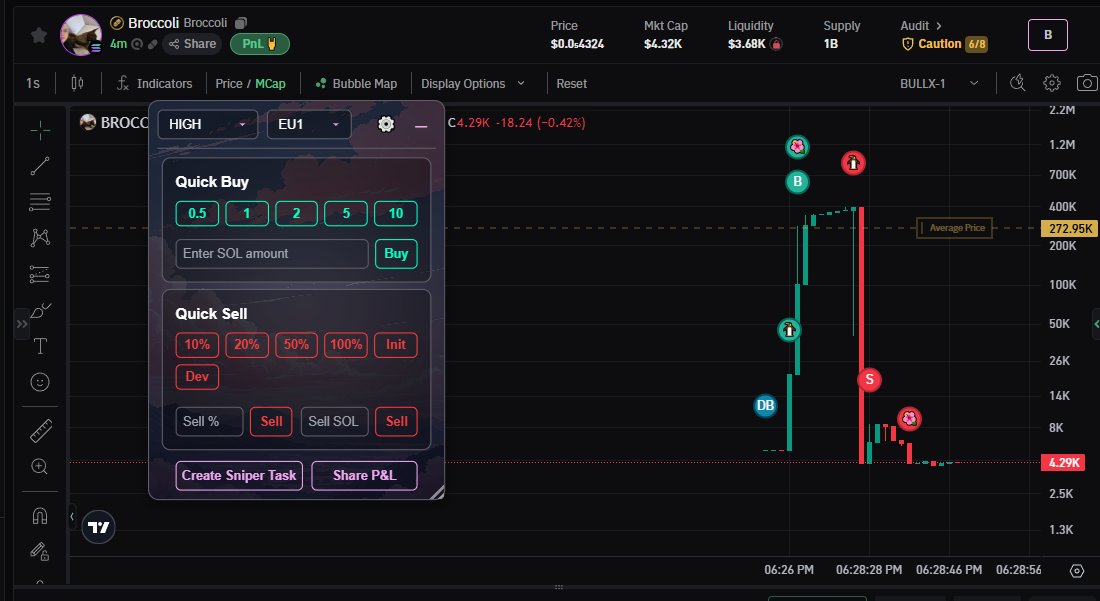Quick sell 20% of holdings
Image resolution: width=1100 pixels, height=601 pixels.
(x=247, y=344)
